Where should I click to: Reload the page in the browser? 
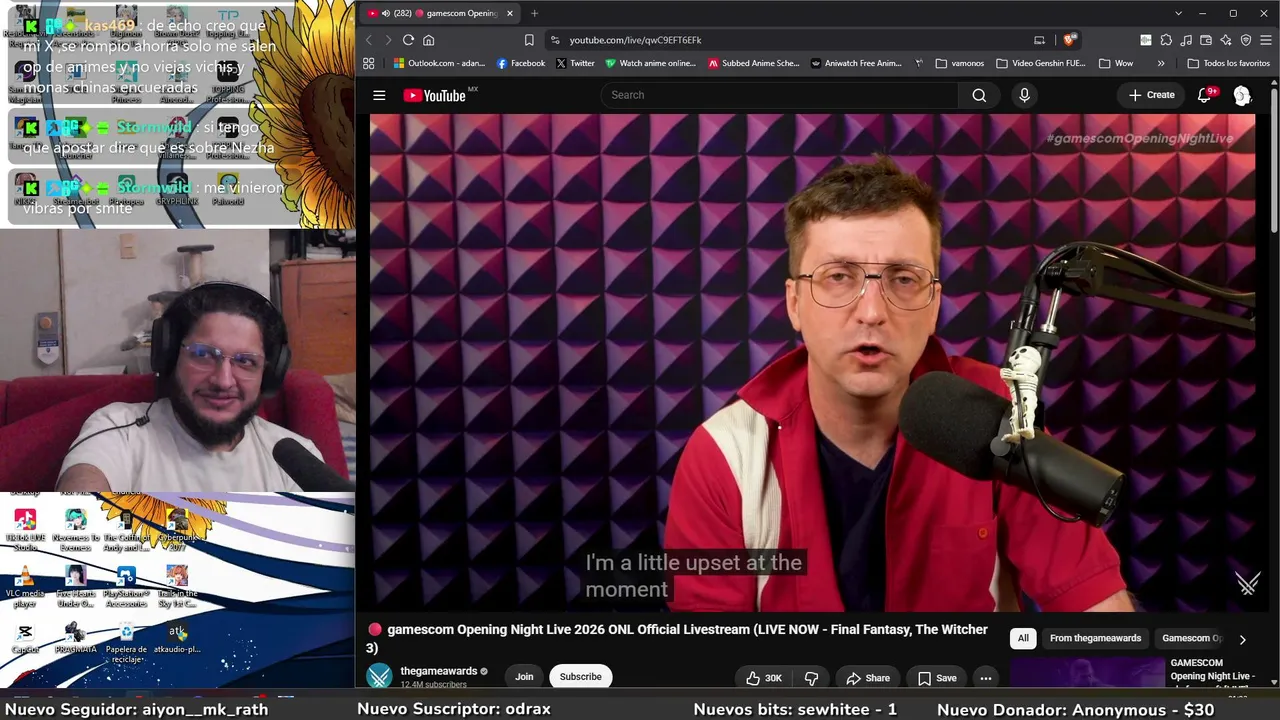(x=408, y=40)
